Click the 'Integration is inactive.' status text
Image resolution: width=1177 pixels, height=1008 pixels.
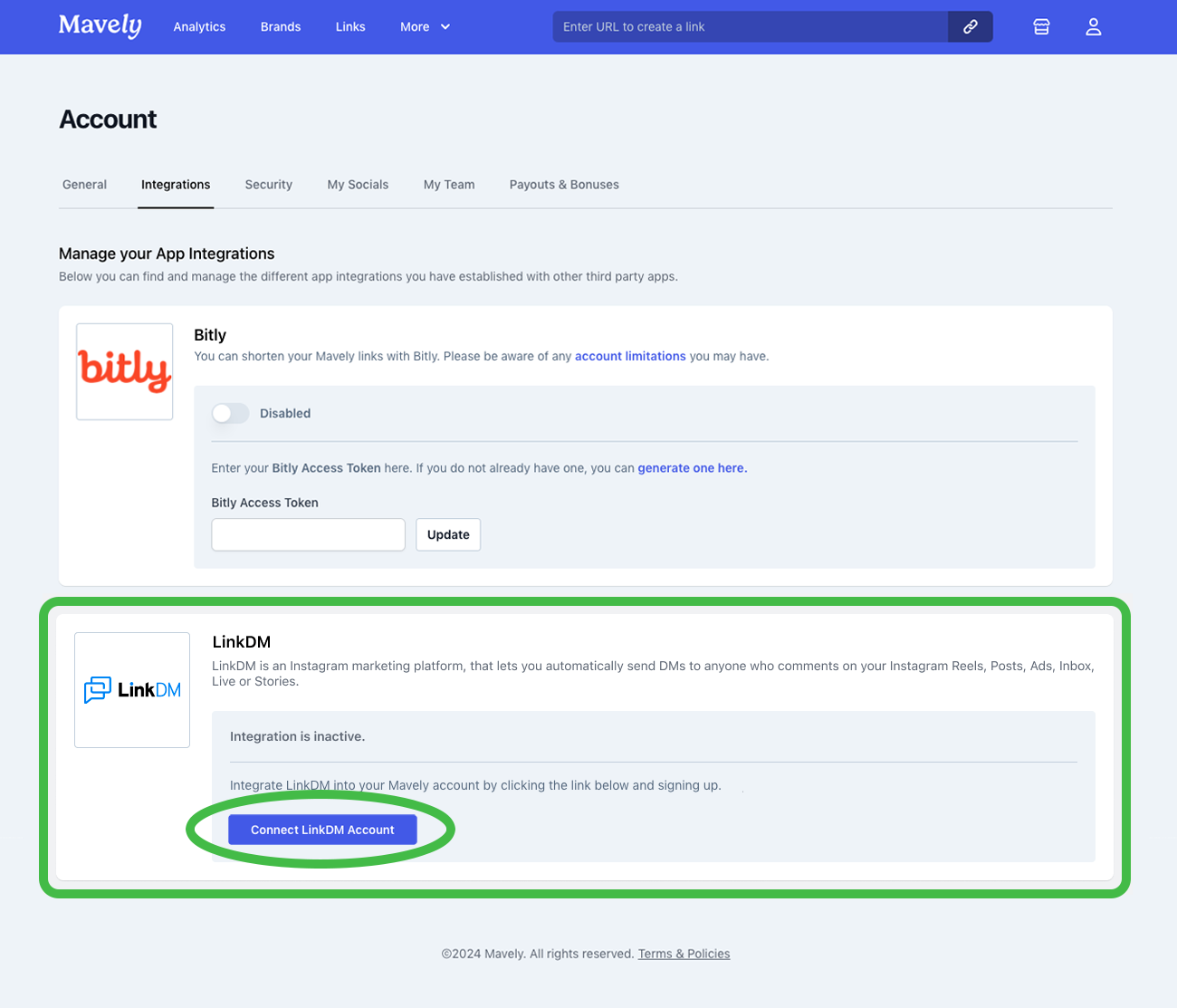[x=298, y=736]
